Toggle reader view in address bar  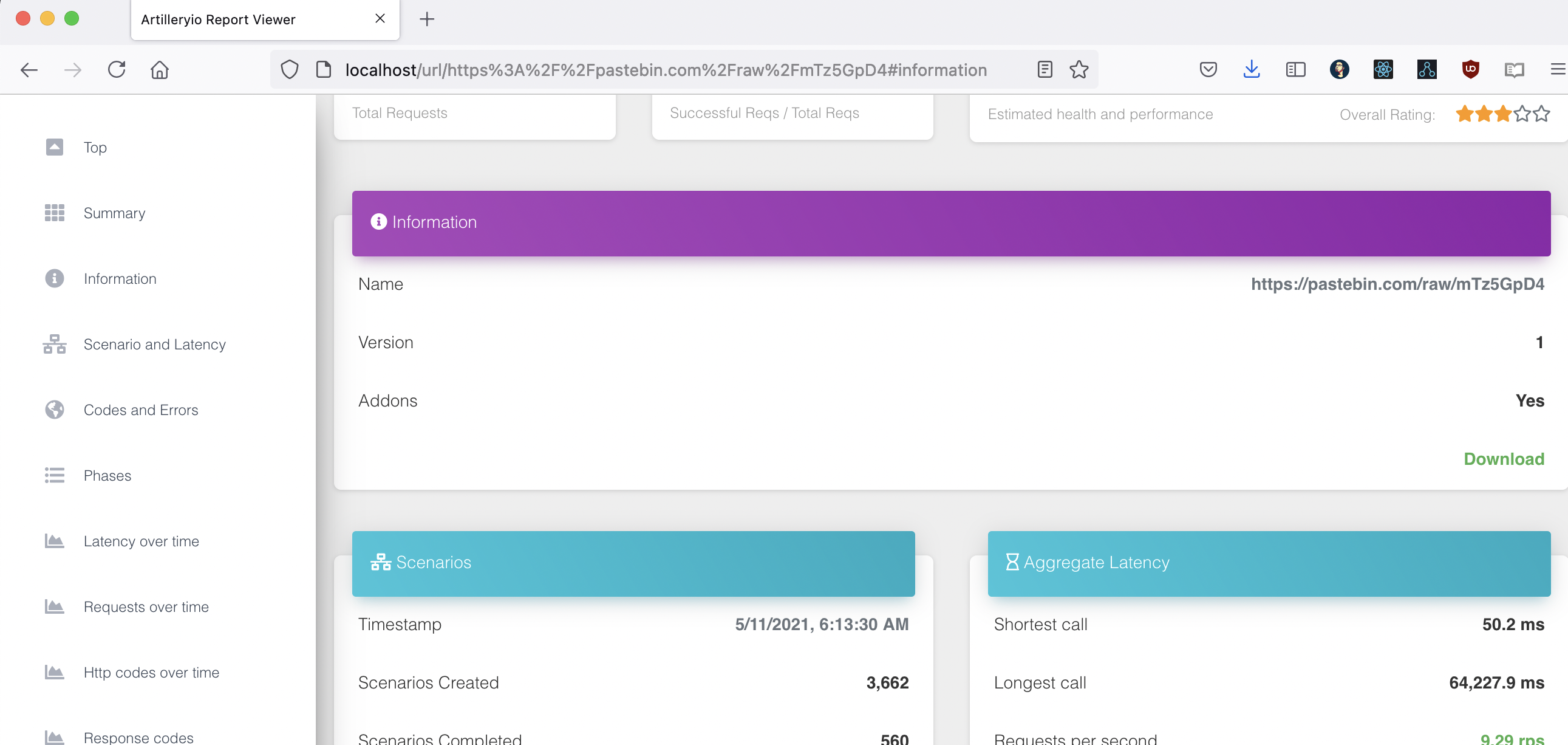[x=1045, y=69]
